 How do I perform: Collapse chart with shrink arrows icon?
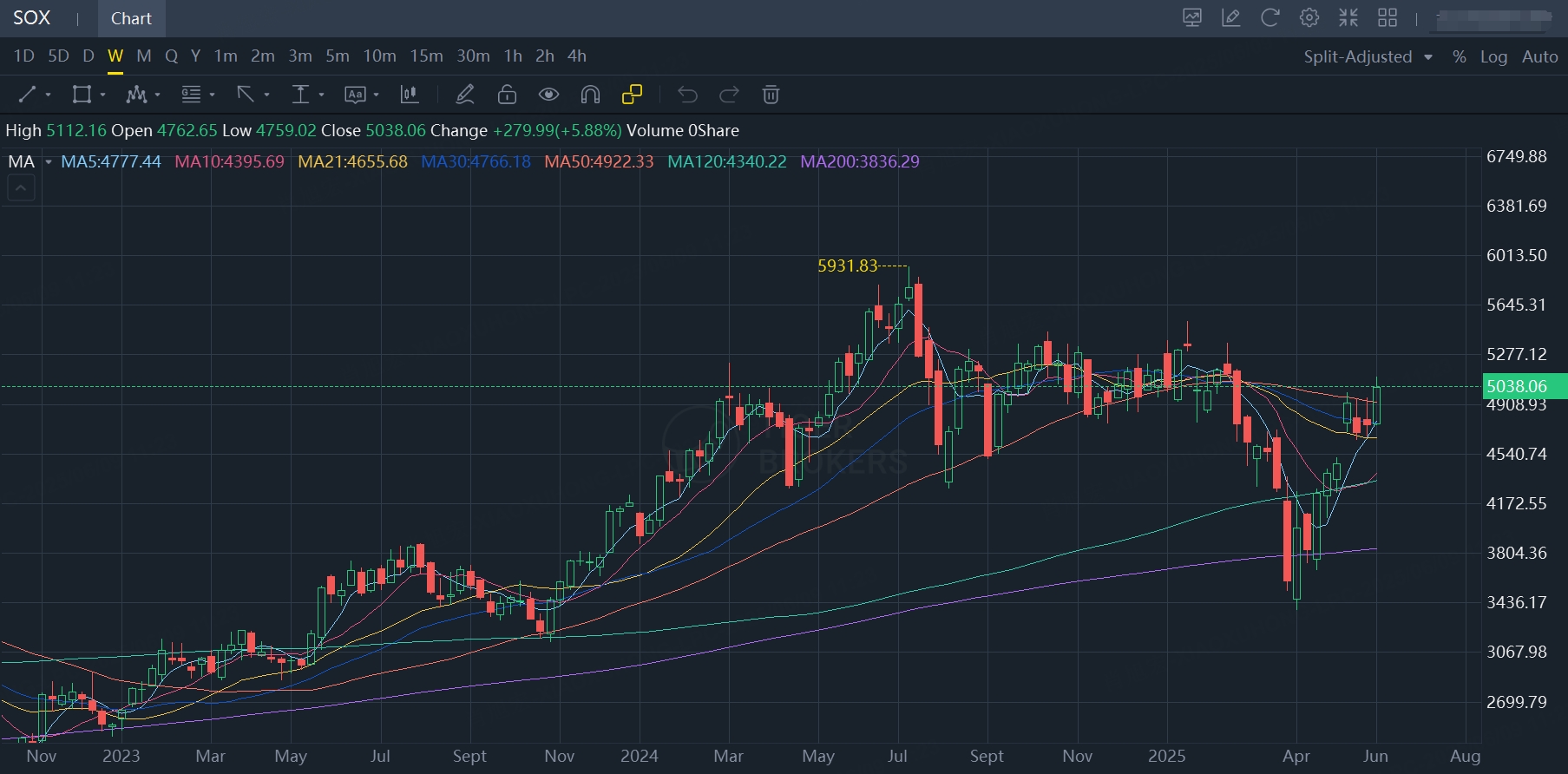point(1348,18)
